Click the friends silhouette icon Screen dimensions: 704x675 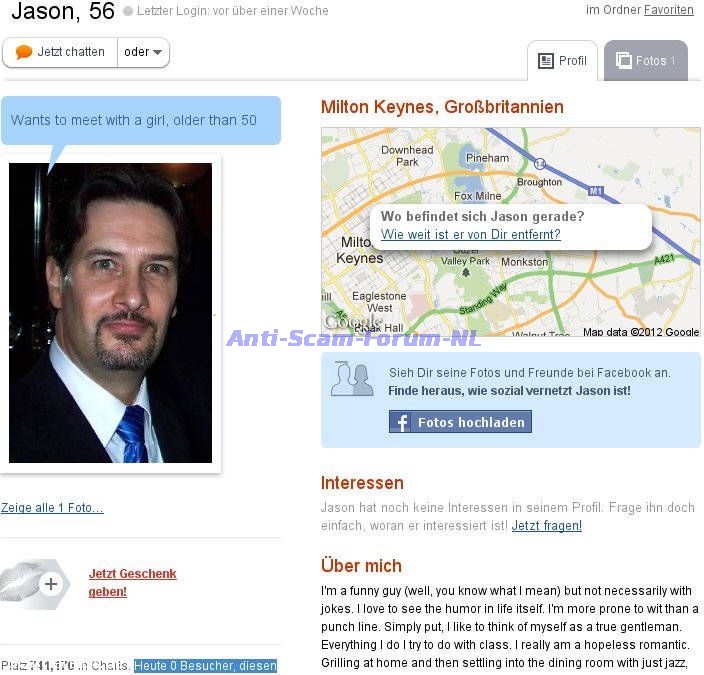(352, 379)
